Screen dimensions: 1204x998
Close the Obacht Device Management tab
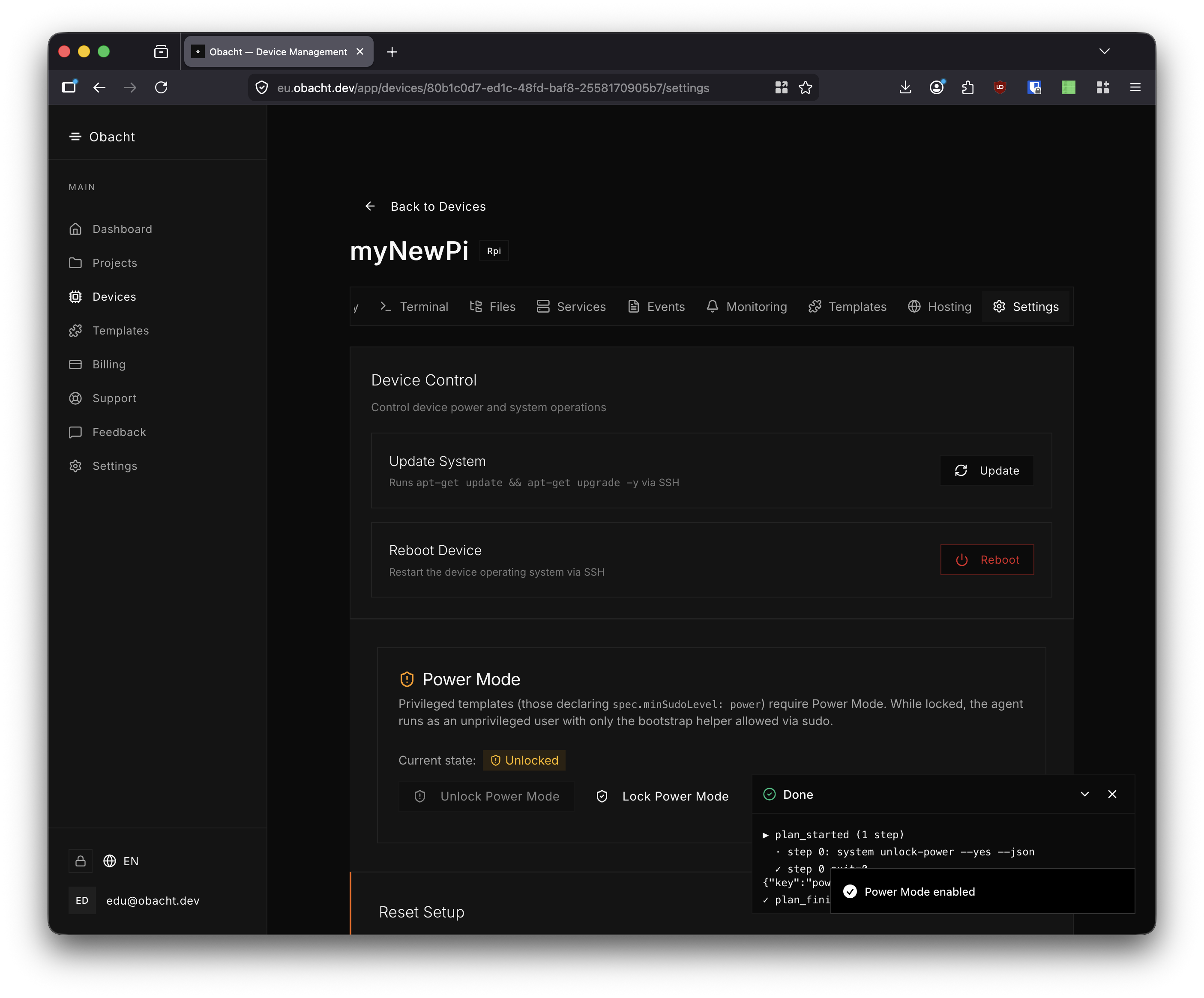coord(360,51)
